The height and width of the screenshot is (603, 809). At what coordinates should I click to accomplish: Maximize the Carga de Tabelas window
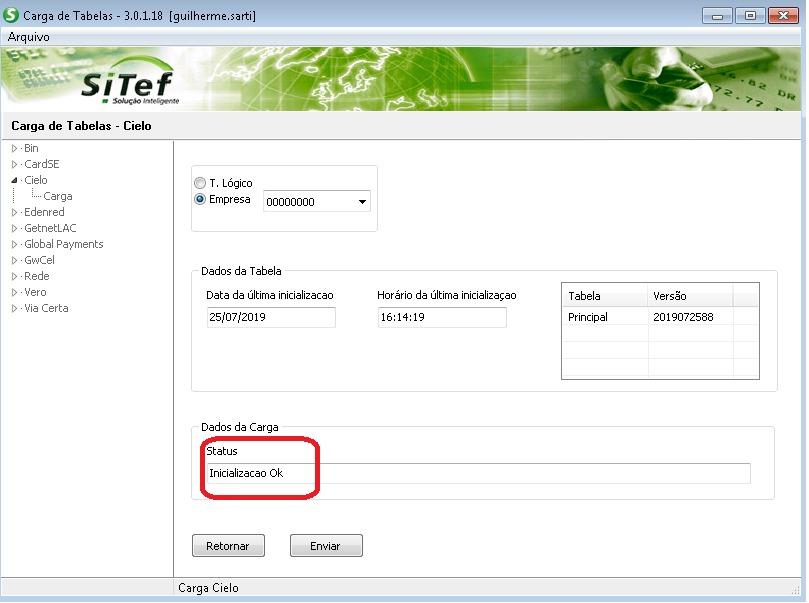(x=750, y=15)
